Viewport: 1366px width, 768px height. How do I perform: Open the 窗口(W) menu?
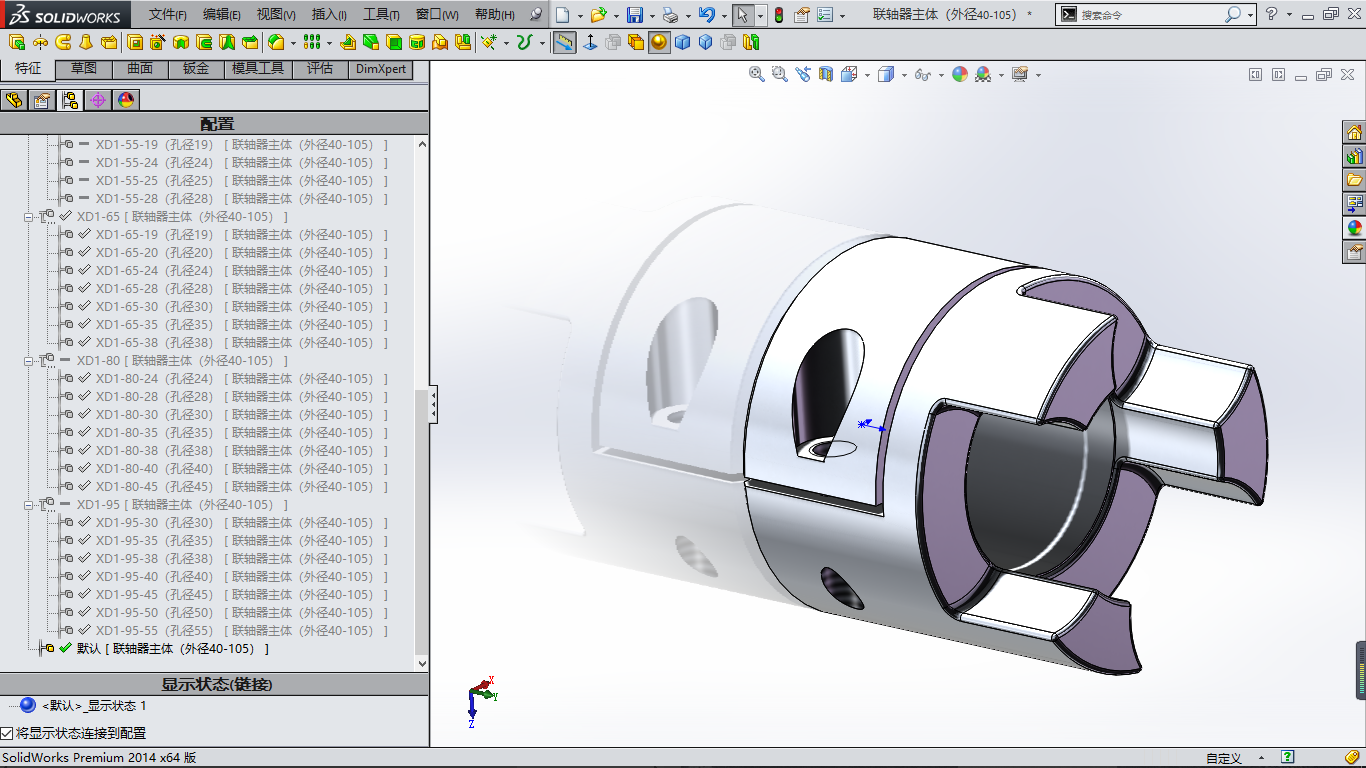437,15
